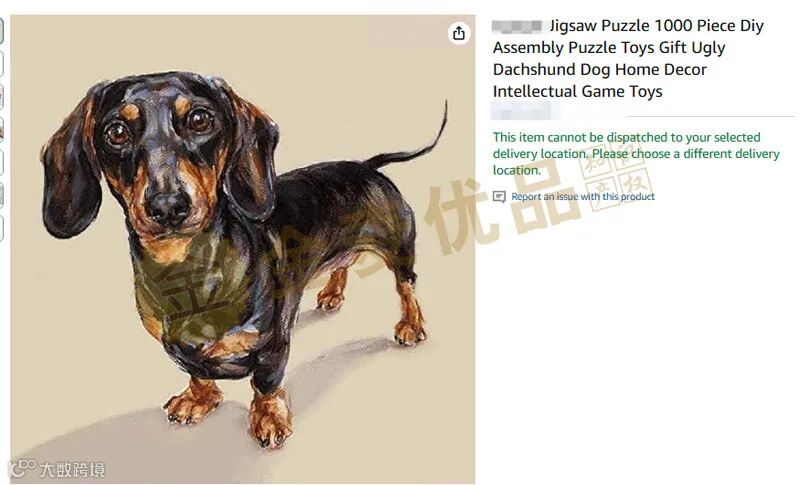800x485 pixels.
Task: Click the cloud logo icon beside 大数跨境
Action: coord(22,468)
